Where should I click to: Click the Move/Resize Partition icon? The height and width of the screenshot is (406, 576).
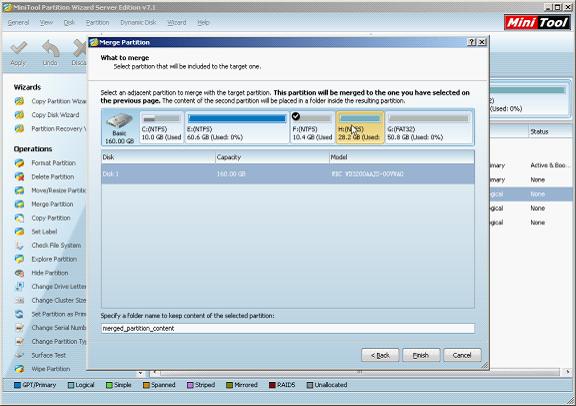(x=19, y=190)
